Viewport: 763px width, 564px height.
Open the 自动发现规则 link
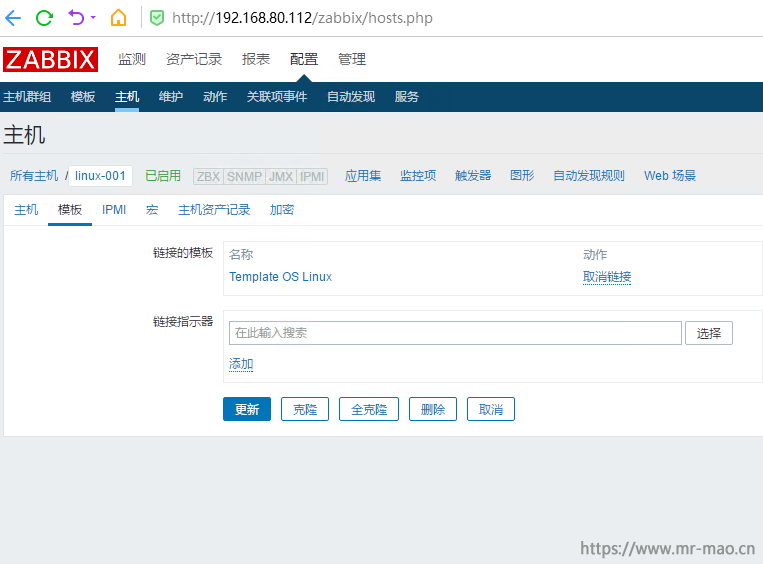click(x=589, y=176)
